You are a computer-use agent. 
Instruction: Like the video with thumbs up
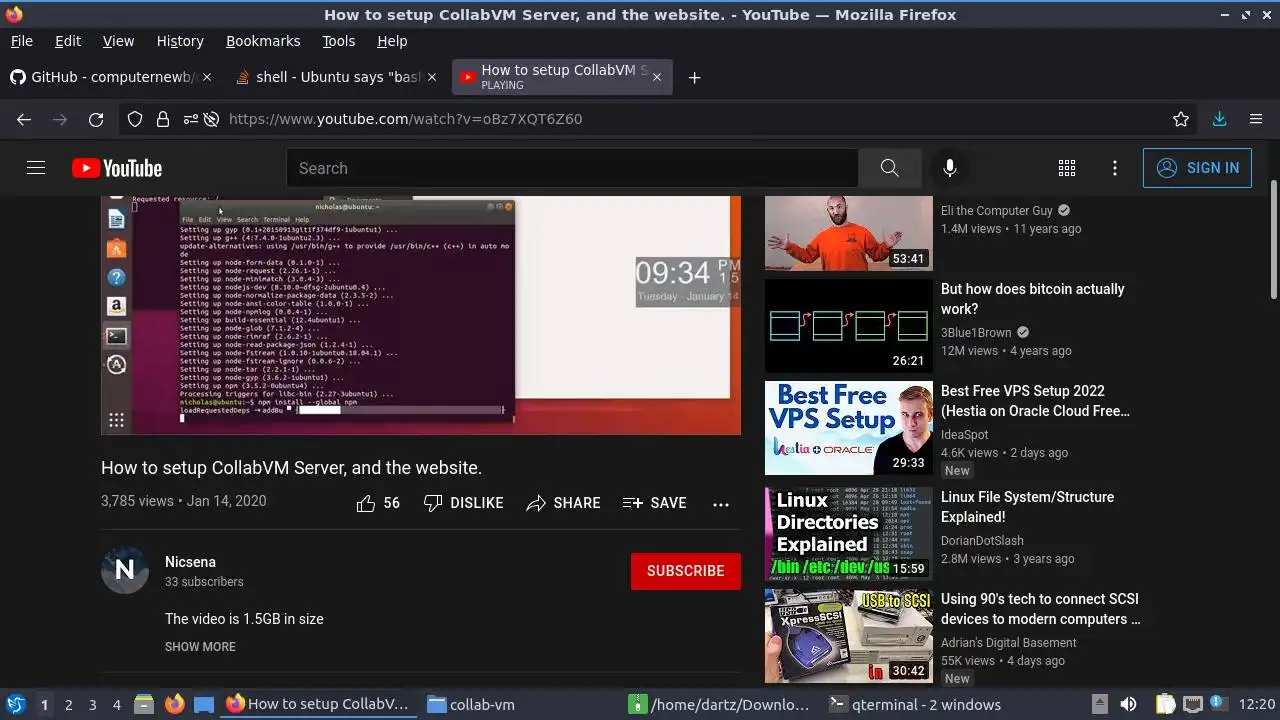(378, 503)
